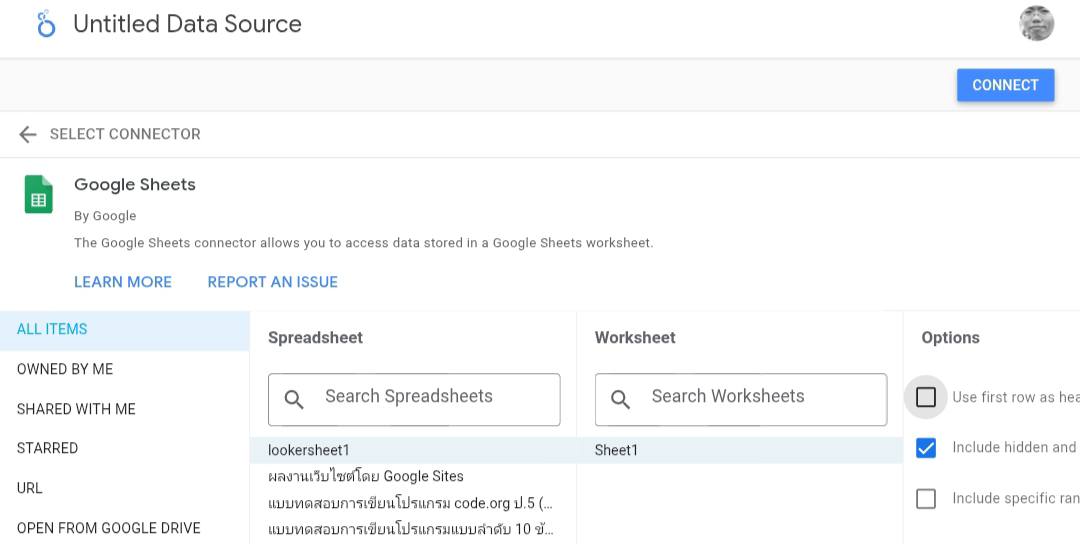Viewport: 1080px width, 544px height.
Task: Tick the Include specific range checkbox
Action: point(926,498)
